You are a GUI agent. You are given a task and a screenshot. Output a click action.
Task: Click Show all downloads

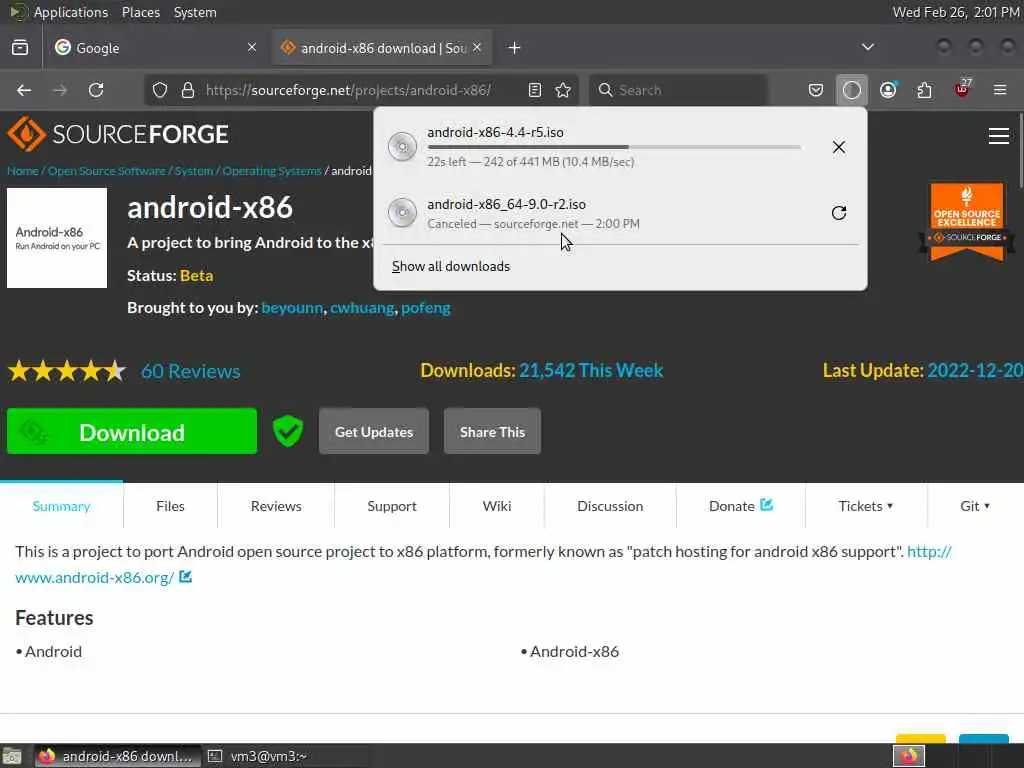[x=451, y=266]
